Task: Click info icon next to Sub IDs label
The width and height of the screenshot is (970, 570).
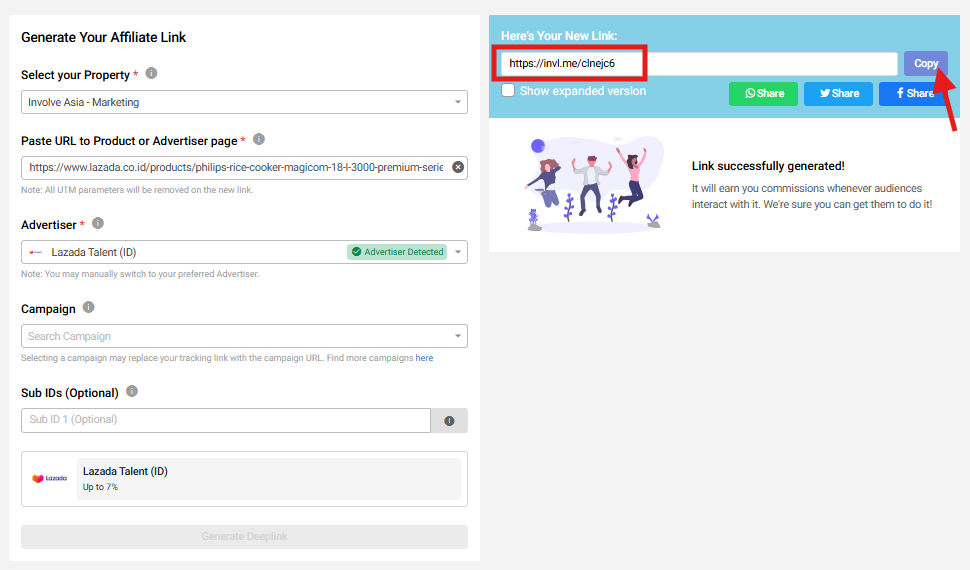Action: click(x=132, y=392)
